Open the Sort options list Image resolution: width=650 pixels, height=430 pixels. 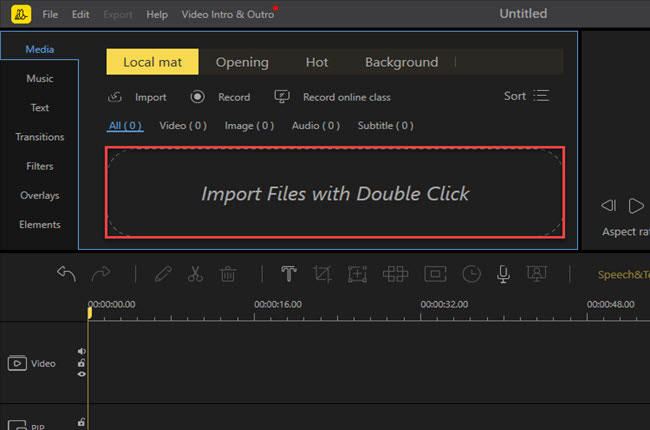pos(527,96)
